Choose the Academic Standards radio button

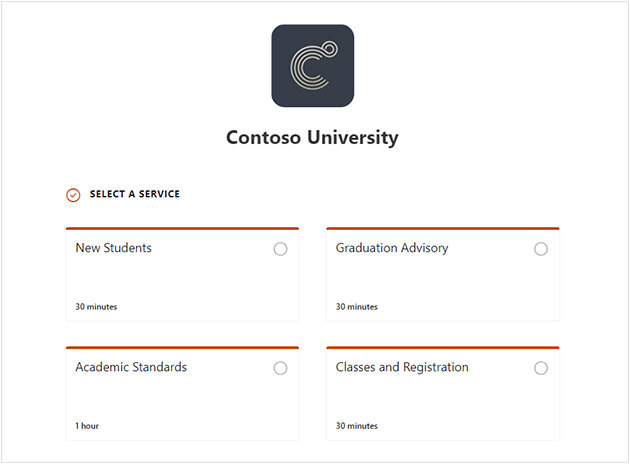click(x=280, y=368)
